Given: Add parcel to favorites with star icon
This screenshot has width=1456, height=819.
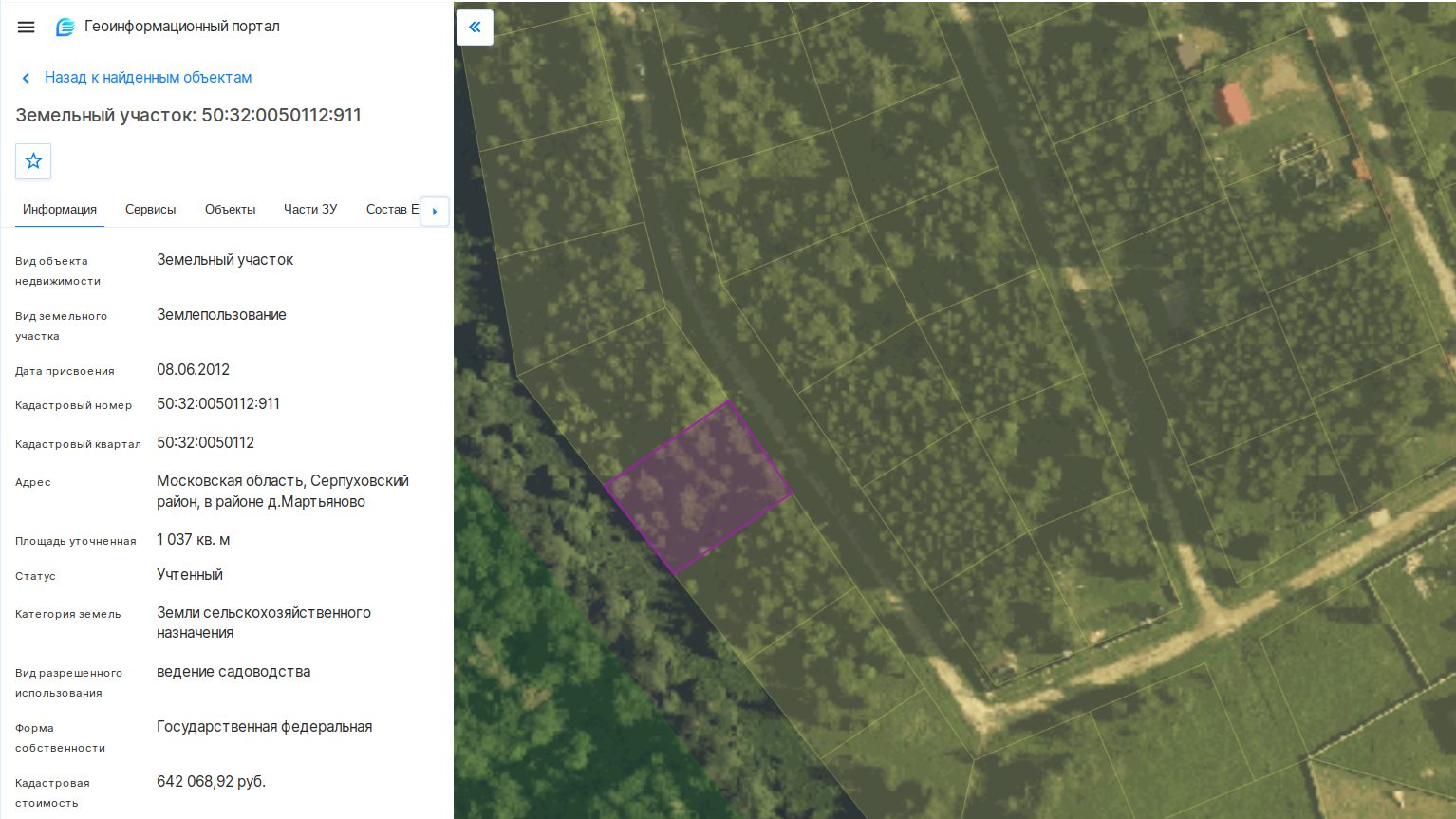Looking at the screenshot, I should point(33,161).
